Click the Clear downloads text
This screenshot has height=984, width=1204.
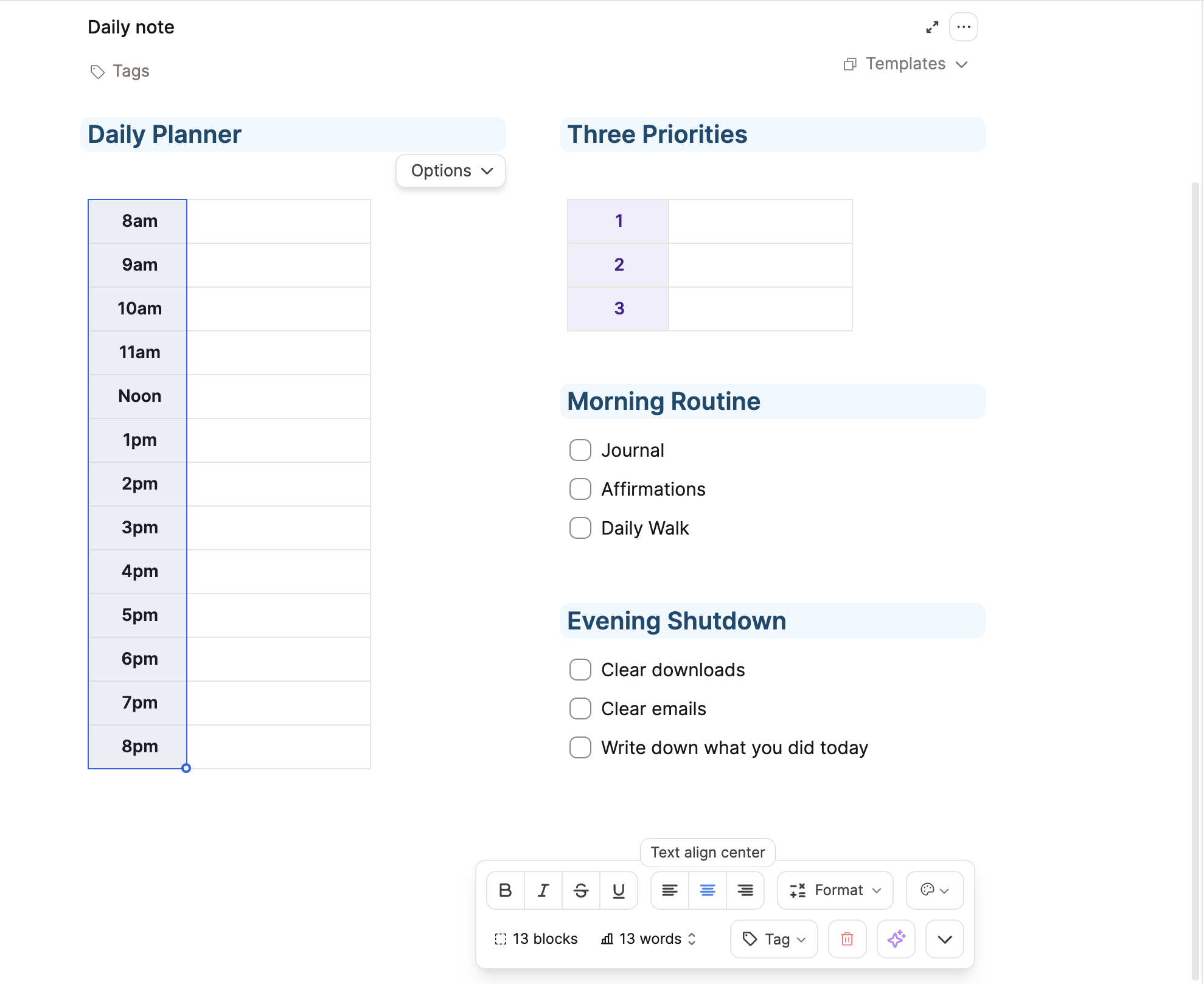click(x=673, y=670)
